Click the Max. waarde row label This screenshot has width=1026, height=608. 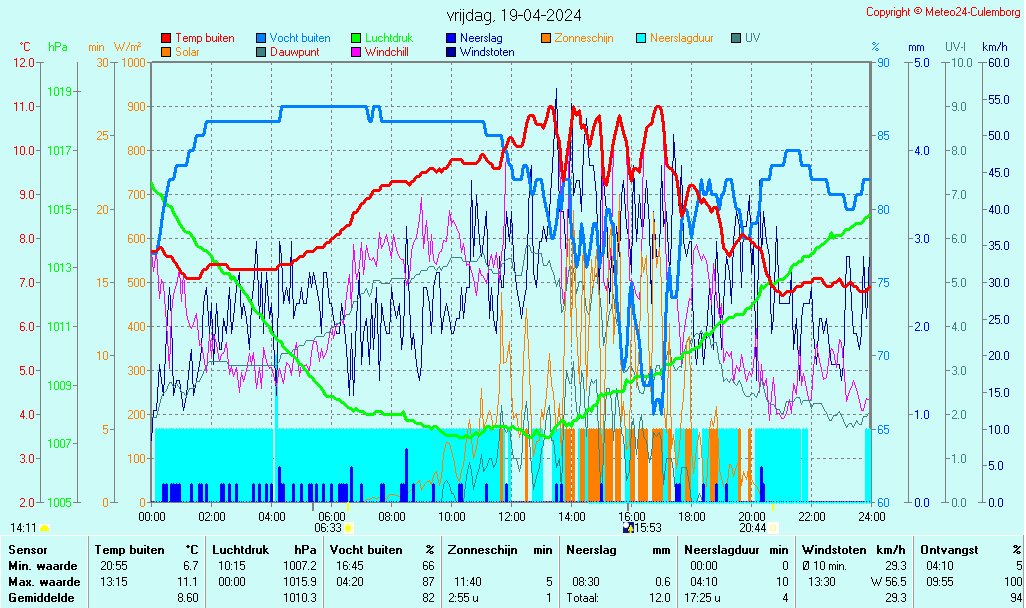pyautogui.click(x=43, y=582)
